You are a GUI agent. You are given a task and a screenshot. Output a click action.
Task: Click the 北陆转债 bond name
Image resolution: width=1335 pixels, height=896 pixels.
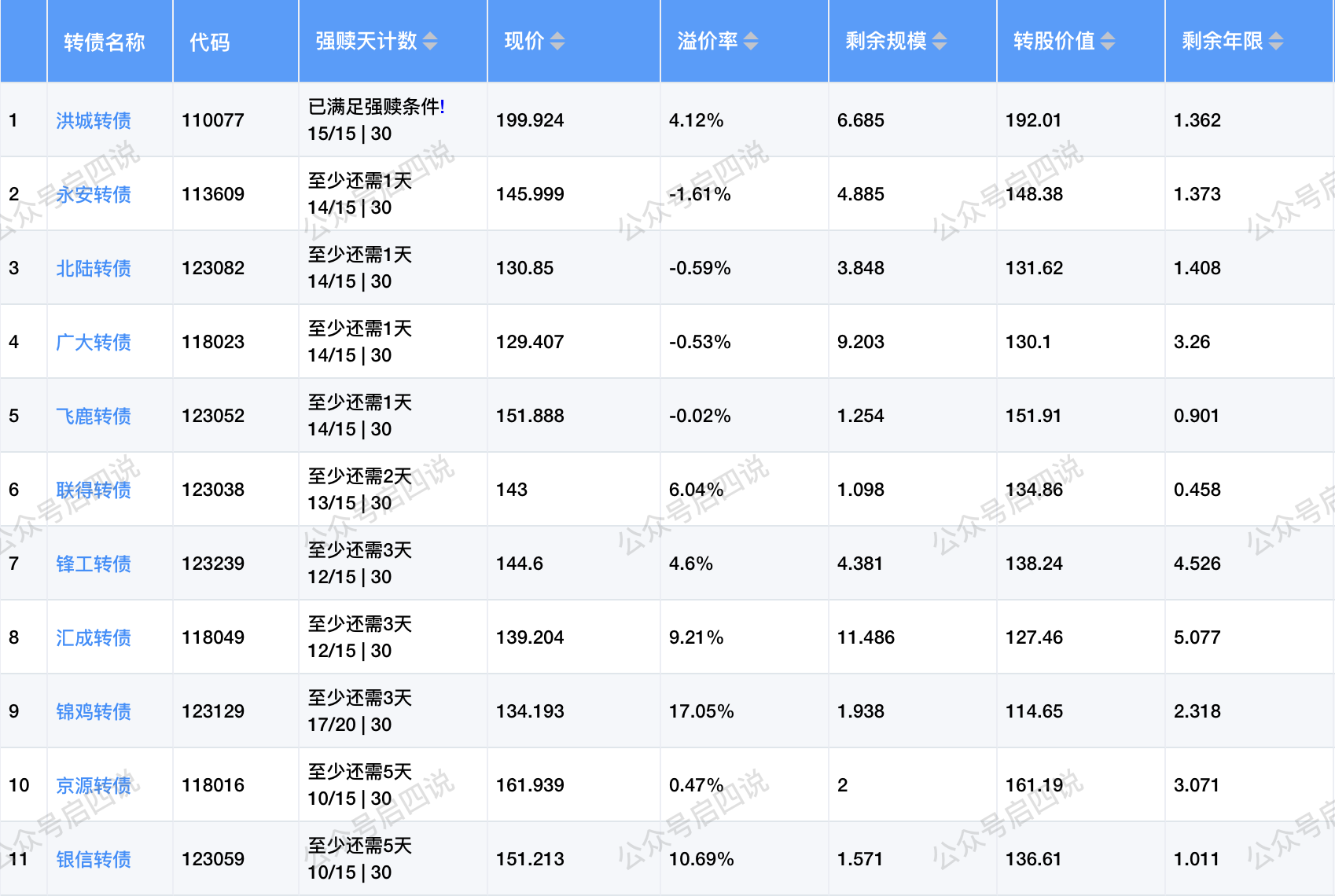[94, 268]
